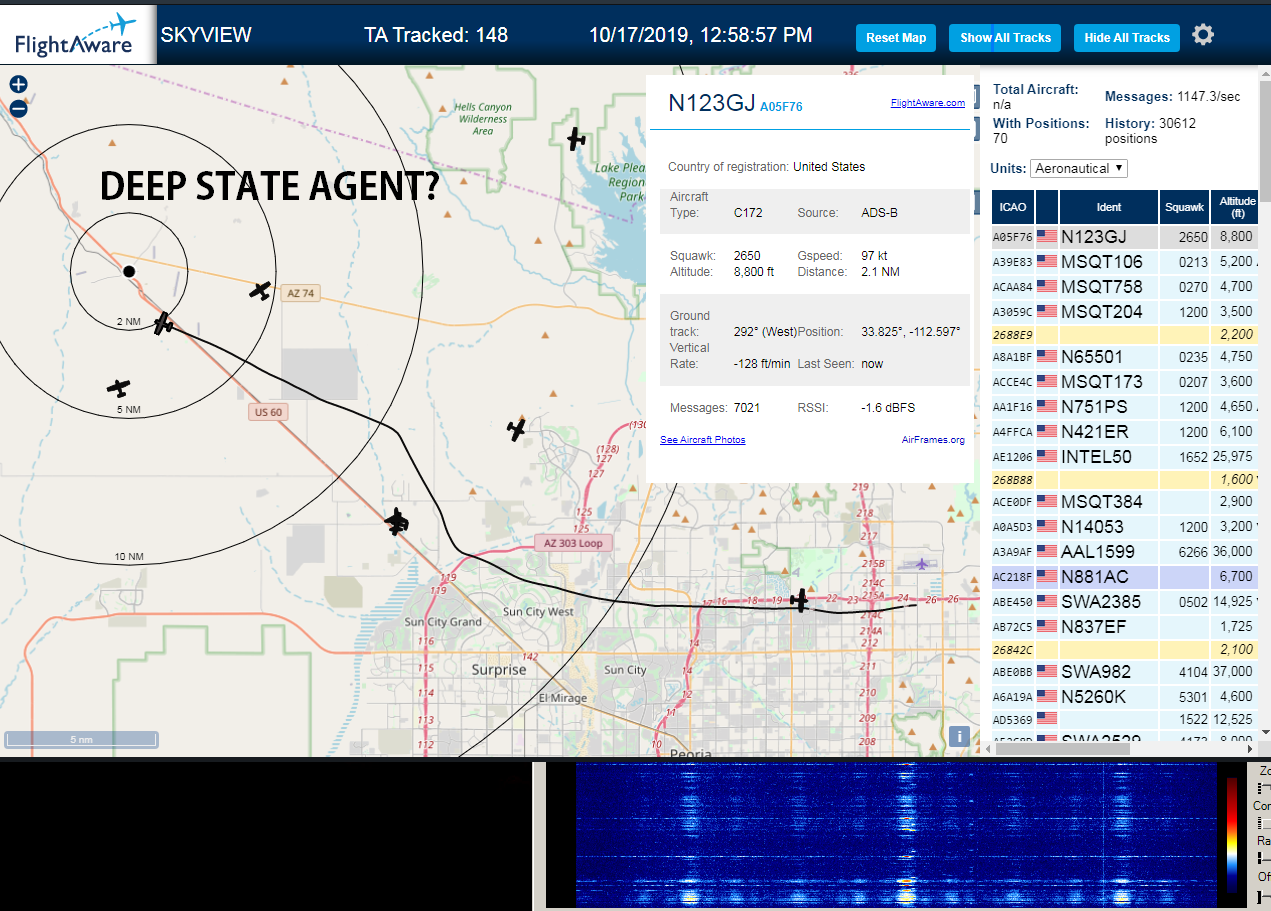Sort table by ICAO column header
The image size is (1271, 911).
(x=1012, y=207)
